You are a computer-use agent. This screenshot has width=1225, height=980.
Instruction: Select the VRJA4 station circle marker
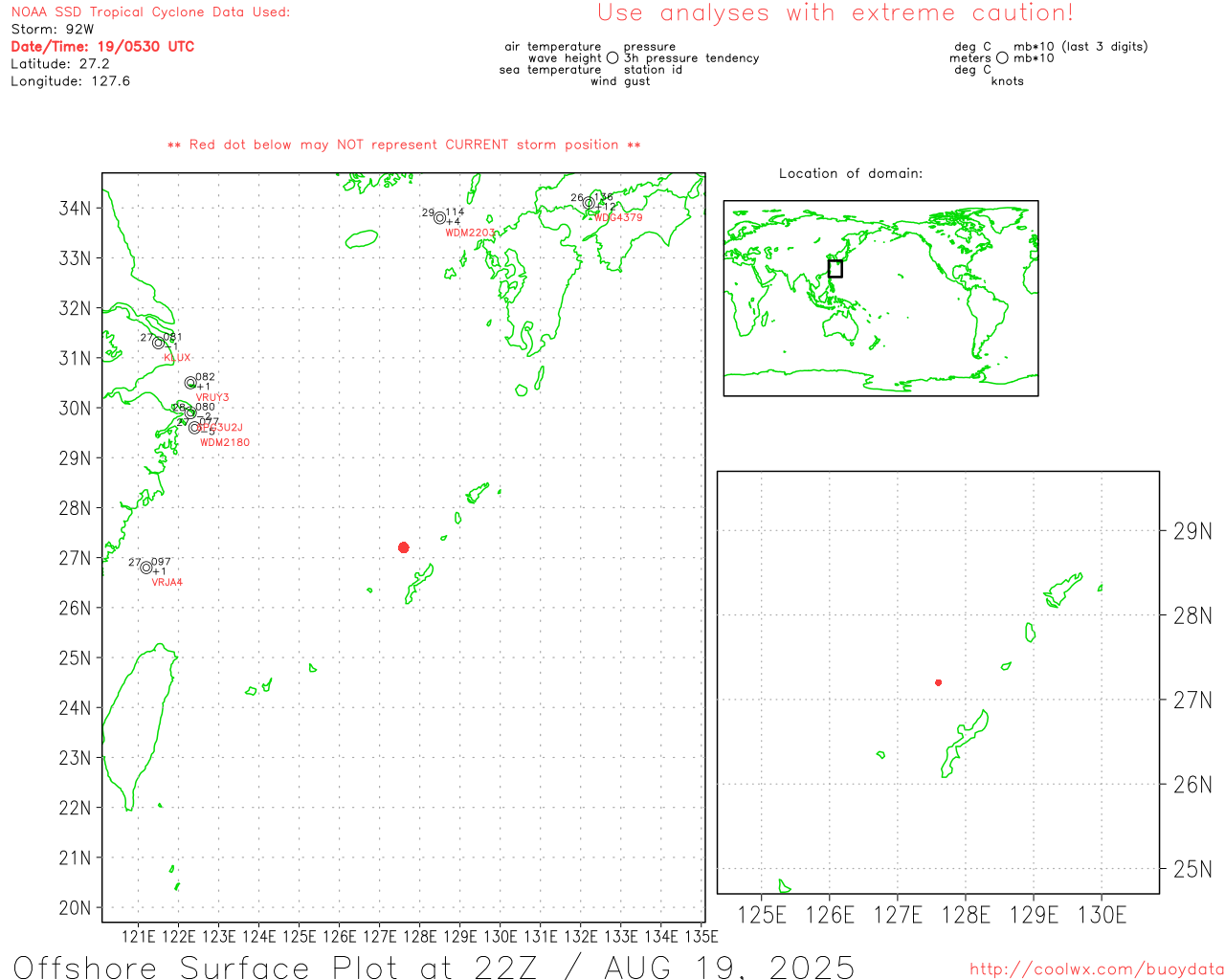146,568
